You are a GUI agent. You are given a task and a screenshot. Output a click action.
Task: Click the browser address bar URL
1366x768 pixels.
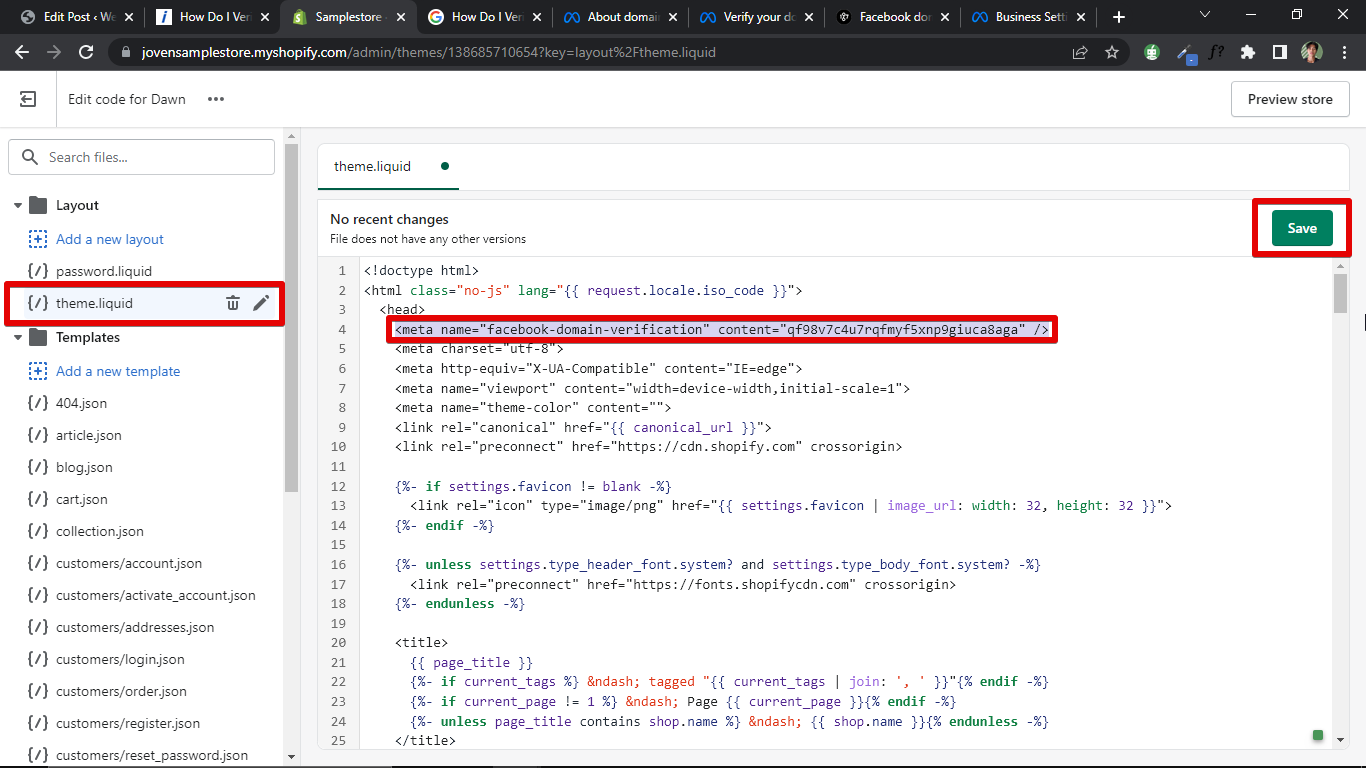pos(429,52)
